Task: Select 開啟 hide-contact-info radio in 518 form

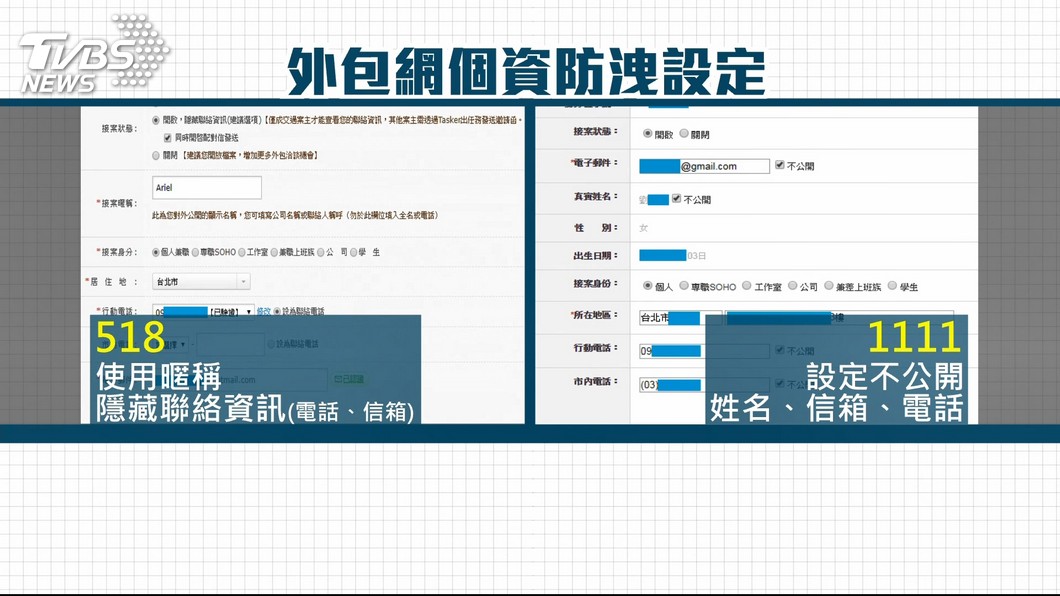Action: [x=156, y=120]
